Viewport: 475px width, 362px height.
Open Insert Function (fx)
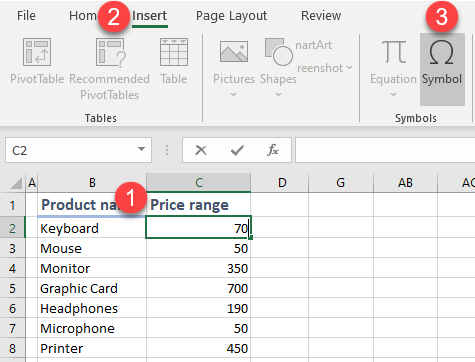click(x=273, y=150)
